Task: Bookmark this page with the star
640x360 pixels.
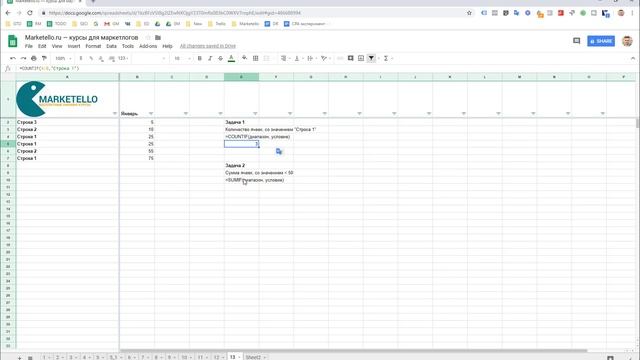Action: tap(469, 13)
